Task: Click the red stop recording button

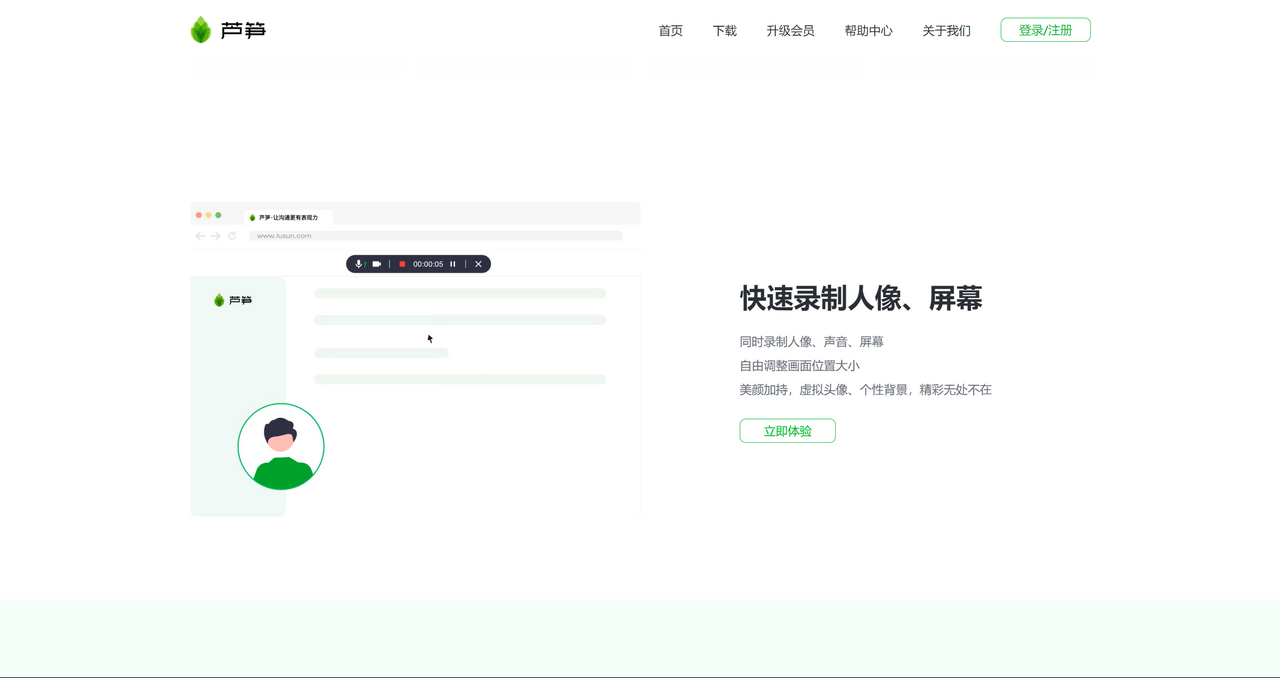Action: [402, 264]
